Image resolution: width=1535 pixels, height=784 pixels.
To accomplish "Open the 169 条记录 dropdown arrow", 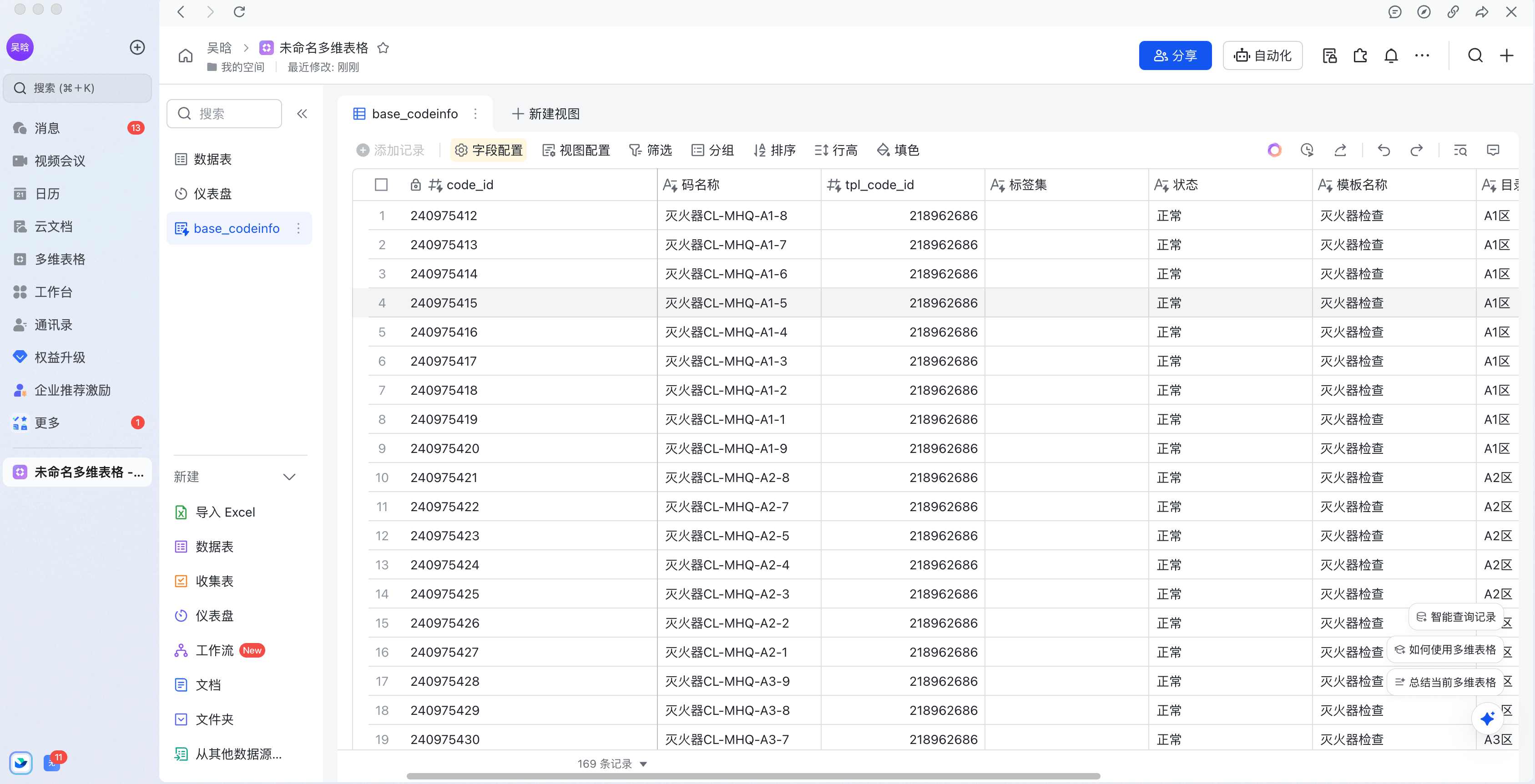I will click(644, 764).
